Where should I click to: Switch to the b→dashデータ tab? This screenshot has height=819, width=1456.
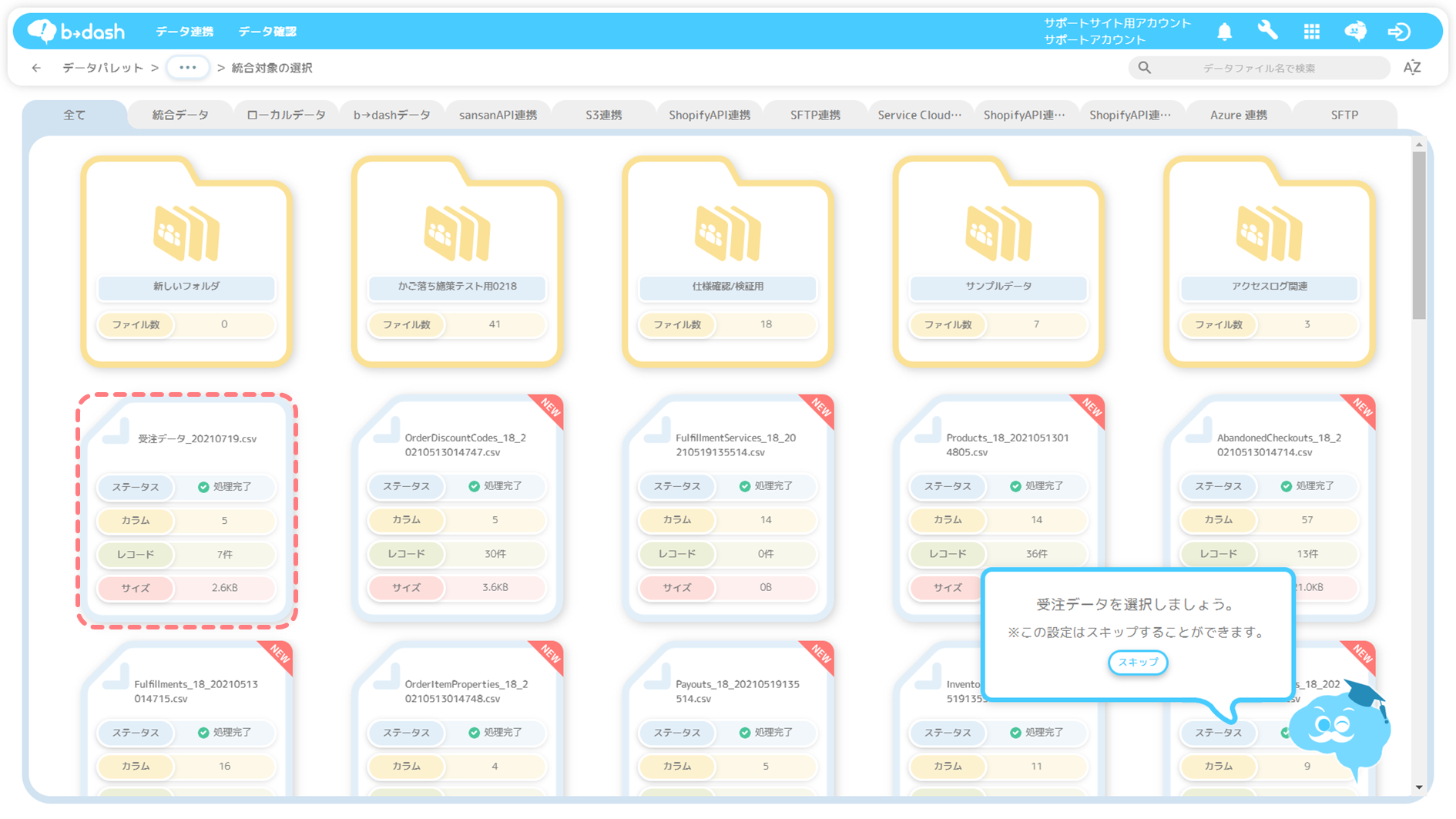[x=391, y=115]
